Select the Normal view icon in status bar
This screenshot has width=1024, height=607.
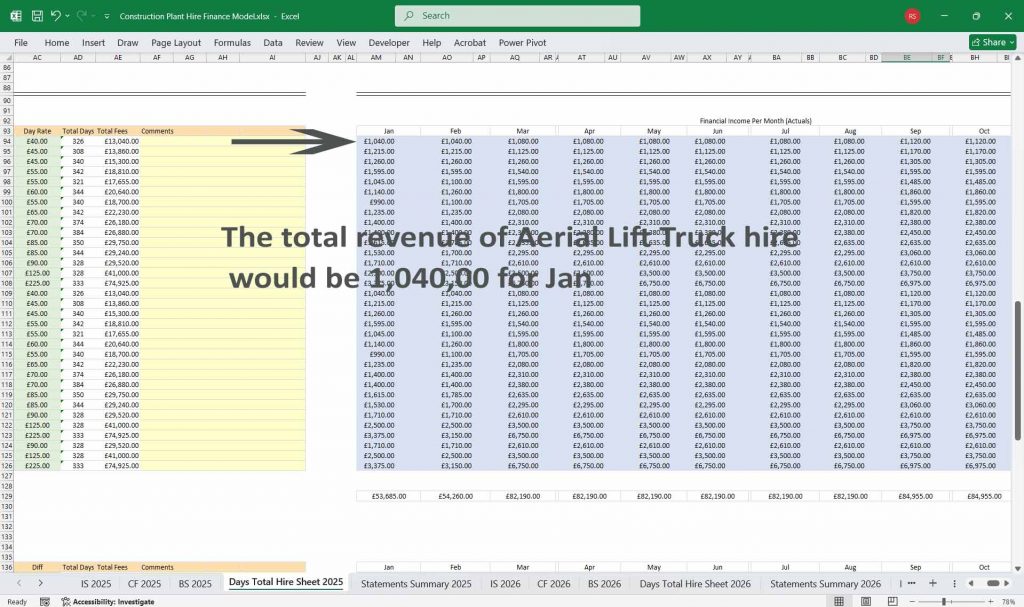tap(839, 601)
